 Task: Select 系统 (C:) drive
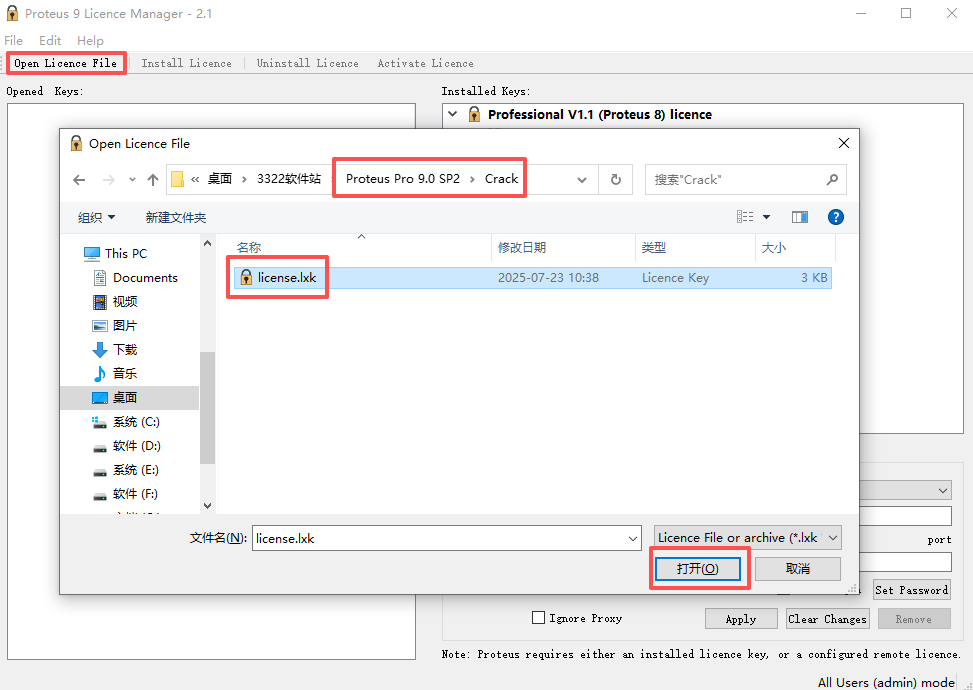[127, 422]
